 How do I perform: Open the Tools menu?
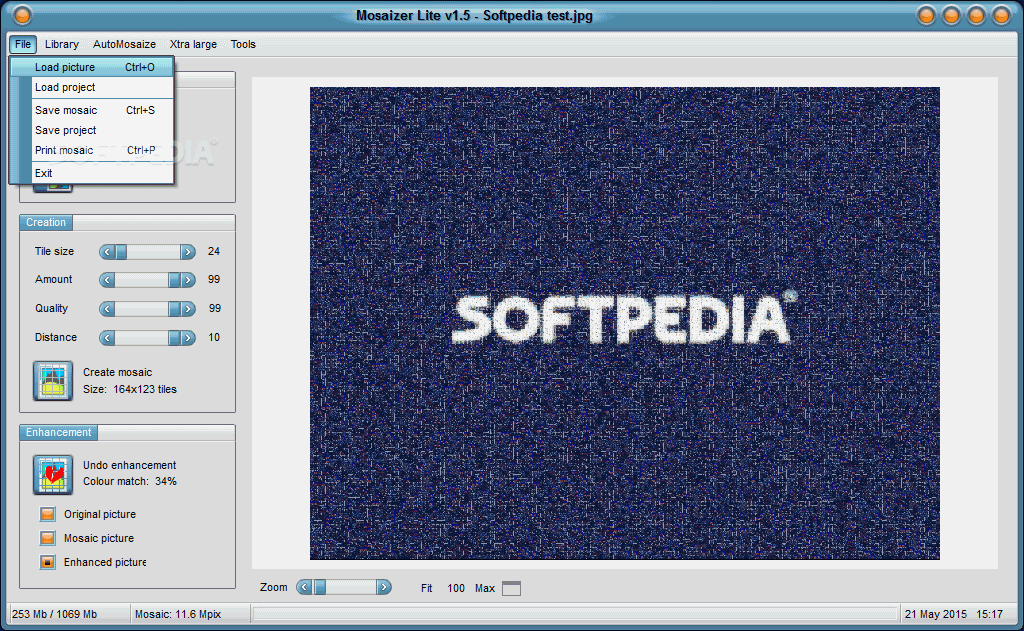(x=243, y=44)
